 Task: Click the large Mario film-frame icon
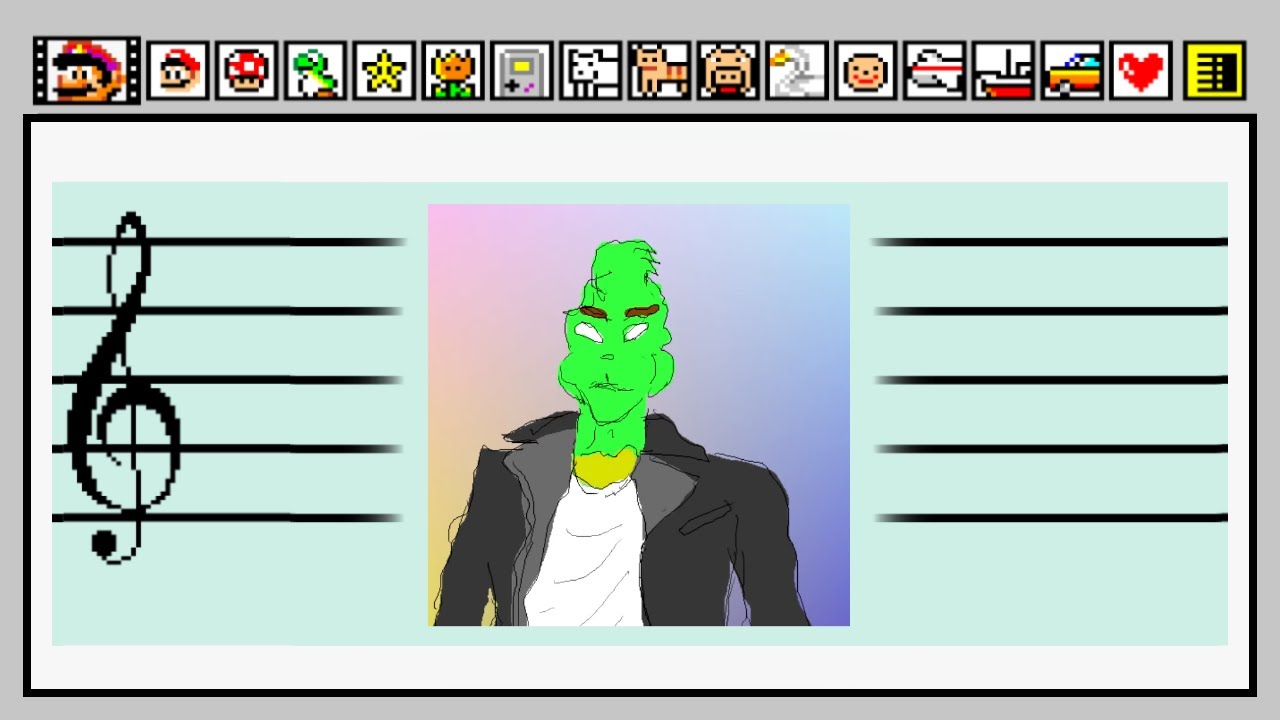pyautogui.click(x=87, y=70)
